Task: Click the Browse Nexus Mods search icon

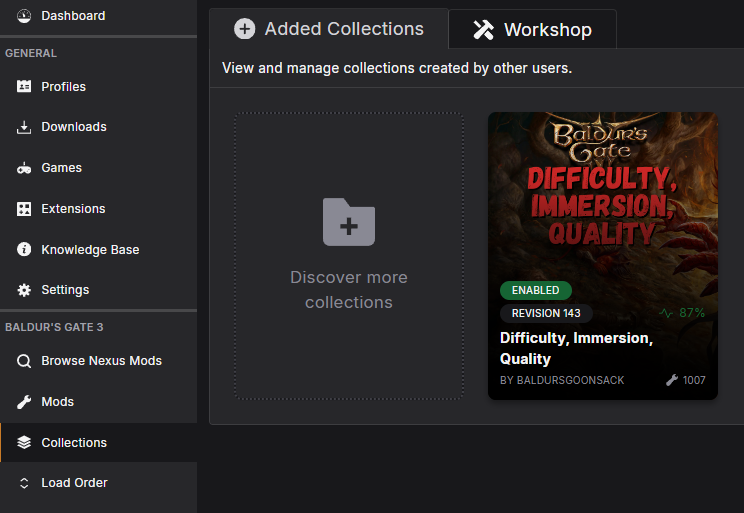Action: [x=24, y=361]
